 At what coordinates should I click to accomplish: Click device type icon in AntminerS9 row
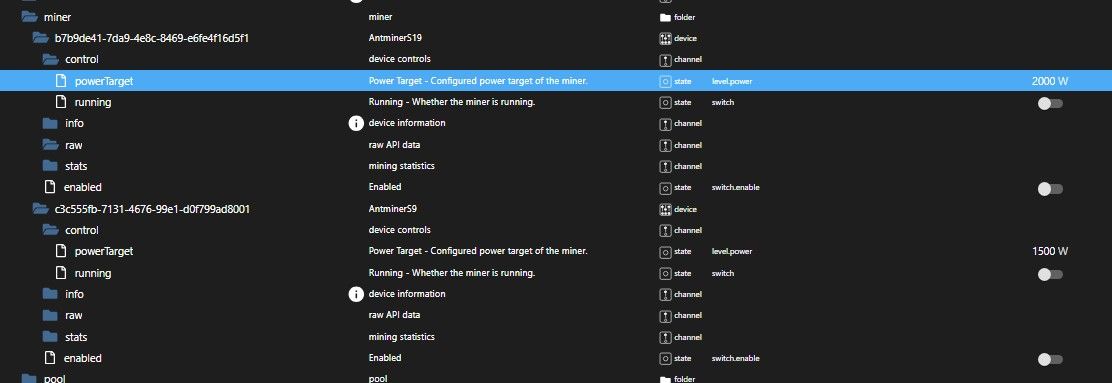(x=665, y=209)
